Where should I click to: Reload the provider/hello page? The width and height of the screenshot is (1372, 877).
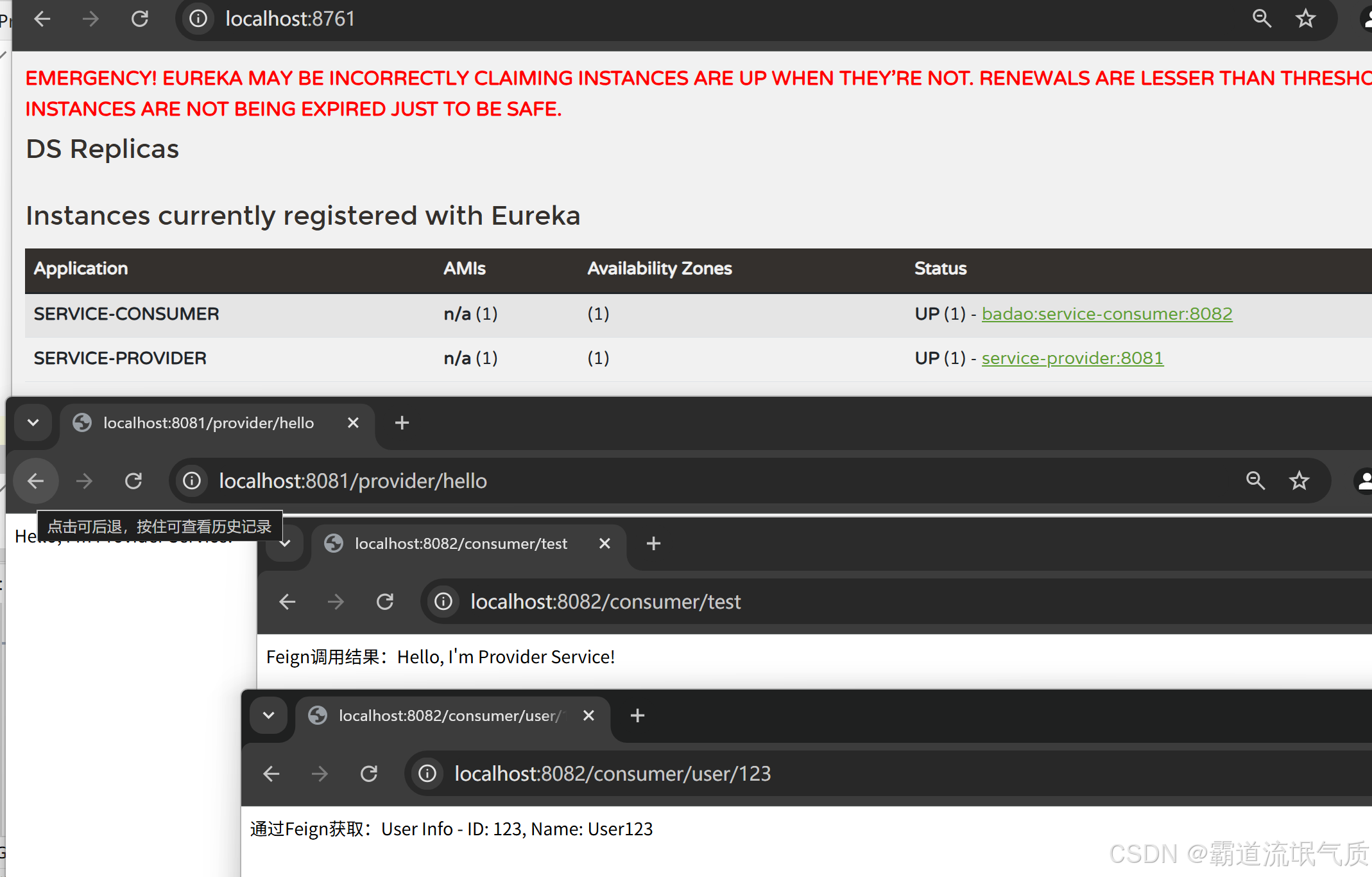[x=133, y=481]
